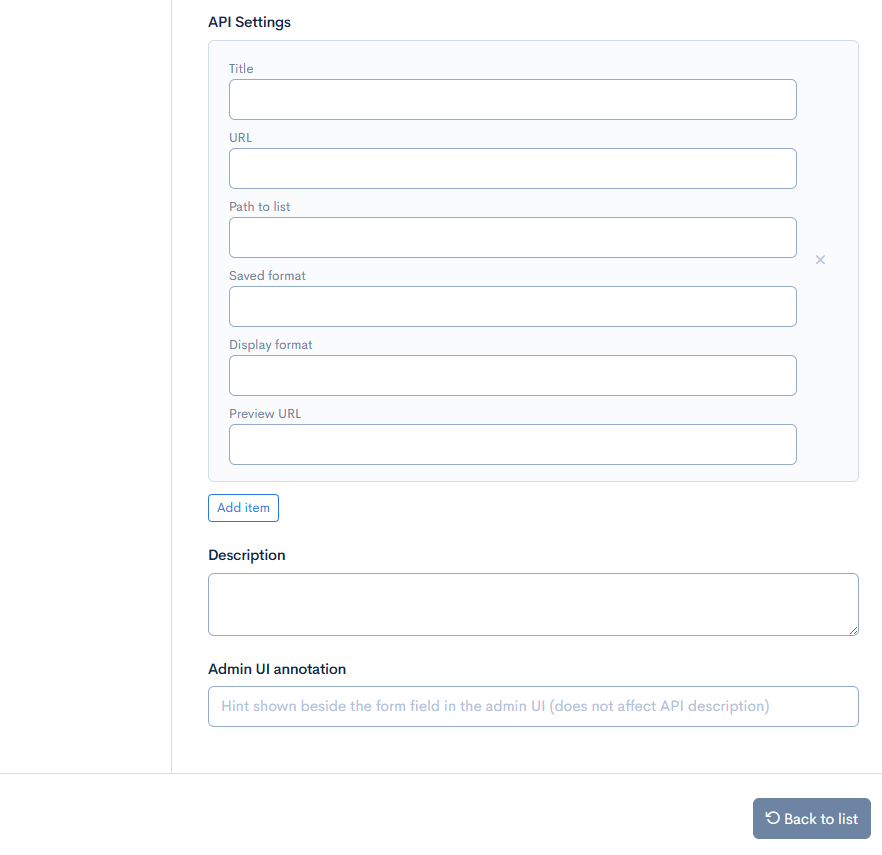Click the Admin UI annotation heading
Viewport: 882px width, 855px height.
(x=277, y=669)
